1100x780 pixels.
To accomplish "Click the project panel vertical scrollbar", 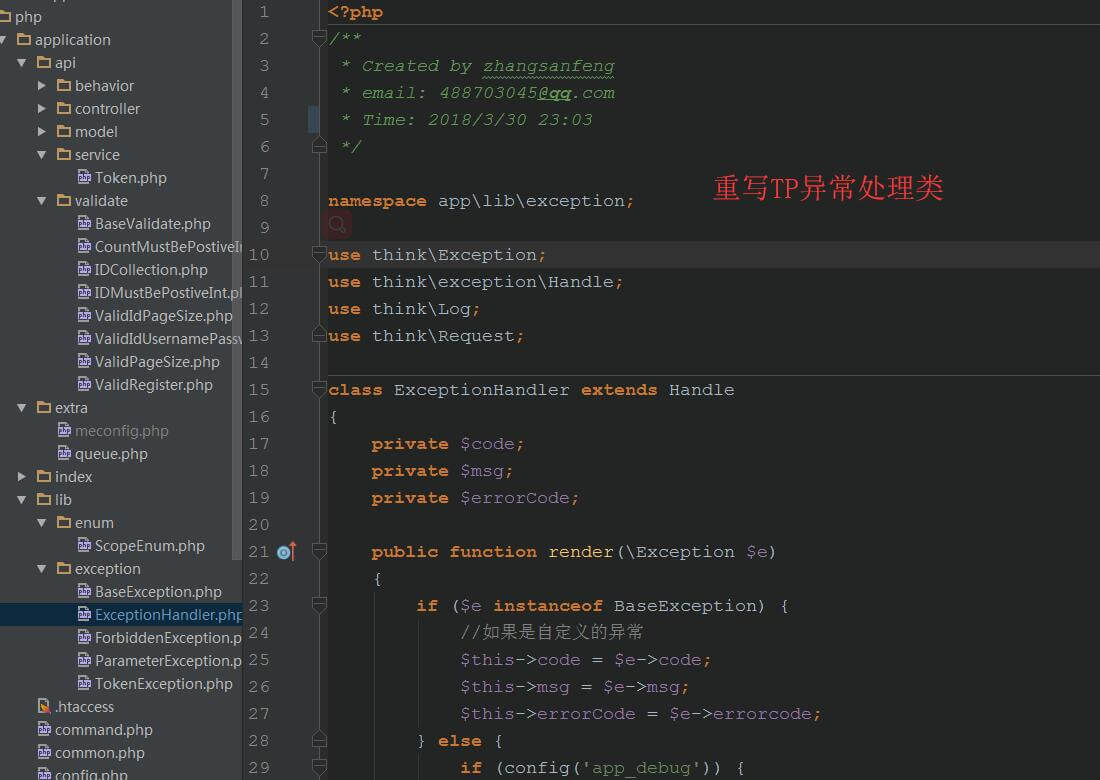I will (x=237, y=300).
